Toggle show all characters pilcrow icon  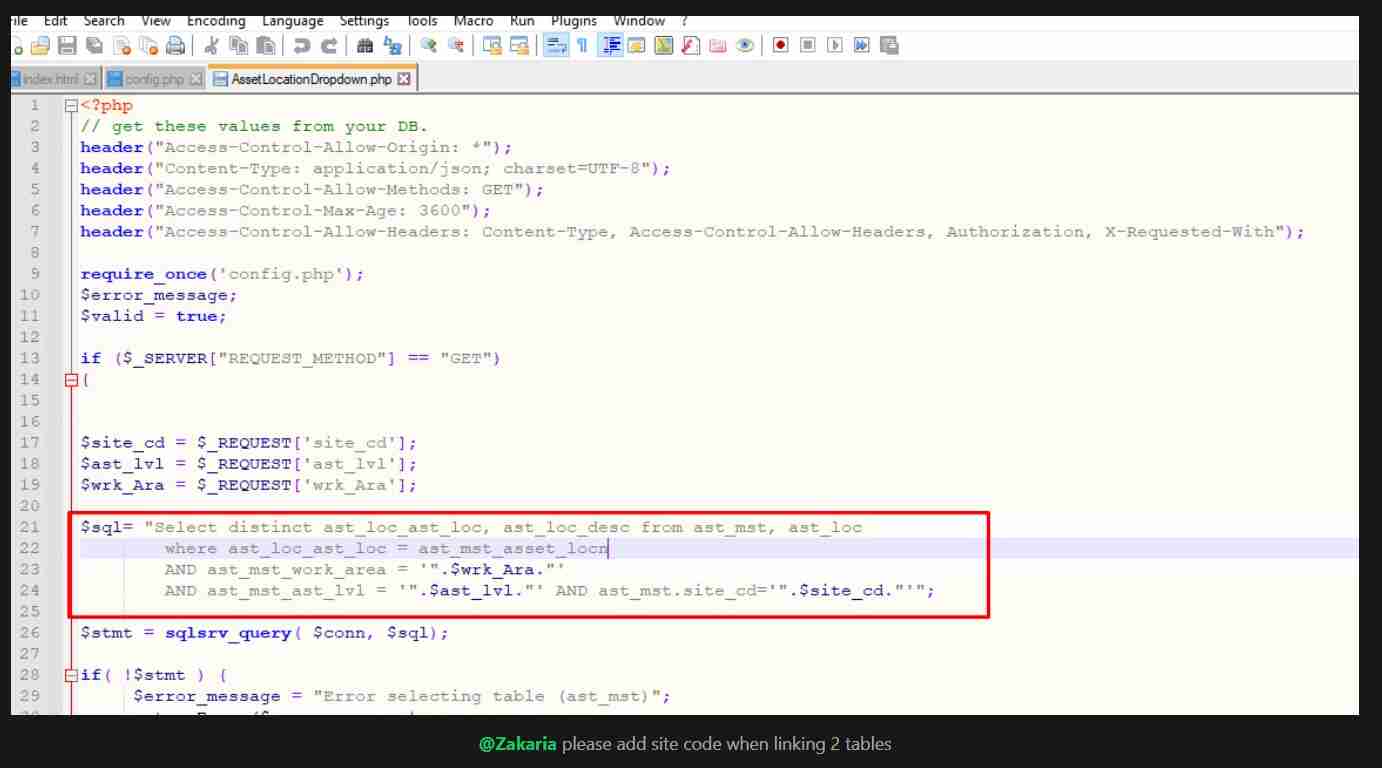pos(581,45)
